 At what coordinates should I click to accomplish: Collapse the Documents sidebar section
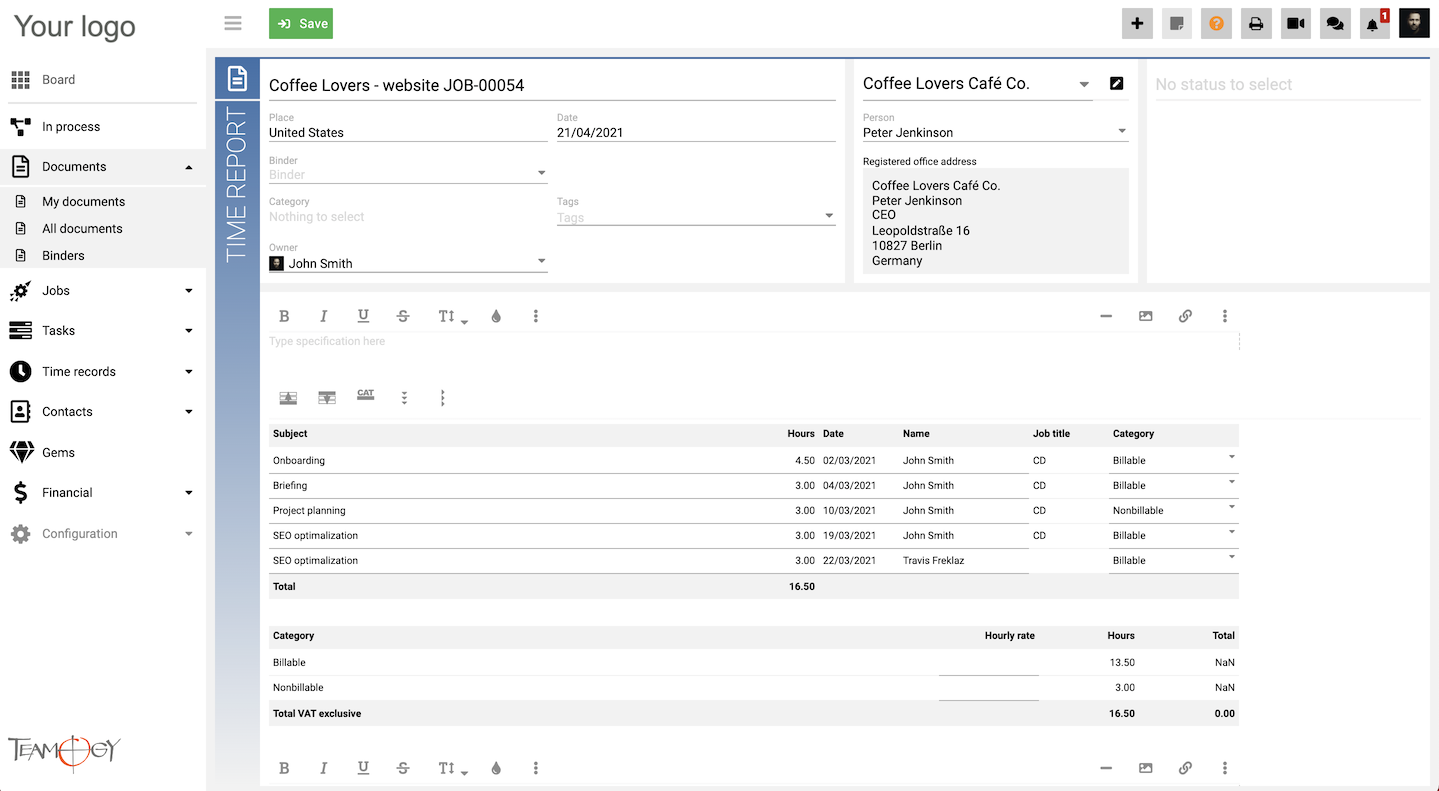coord(102,167)
